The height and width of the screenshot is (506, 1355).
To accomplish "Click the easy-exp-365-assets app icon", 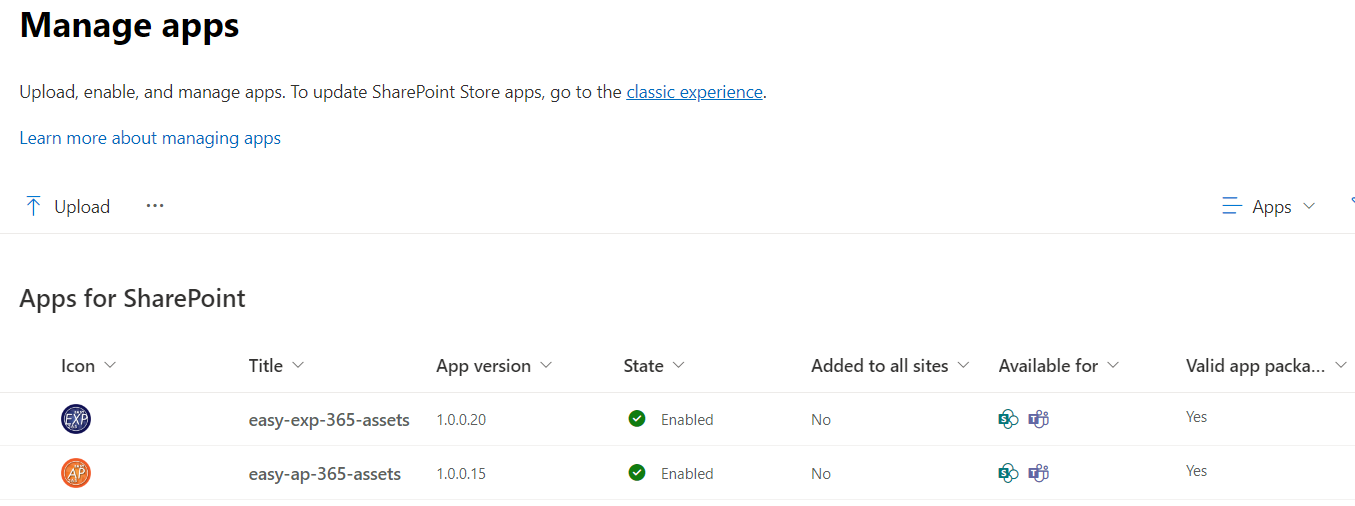I will pyautogui.click(x=76, y=419).
